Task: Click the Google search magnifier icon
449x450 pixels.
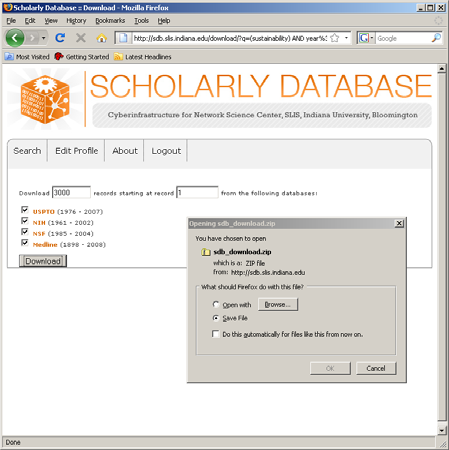Action: point(436,38)
